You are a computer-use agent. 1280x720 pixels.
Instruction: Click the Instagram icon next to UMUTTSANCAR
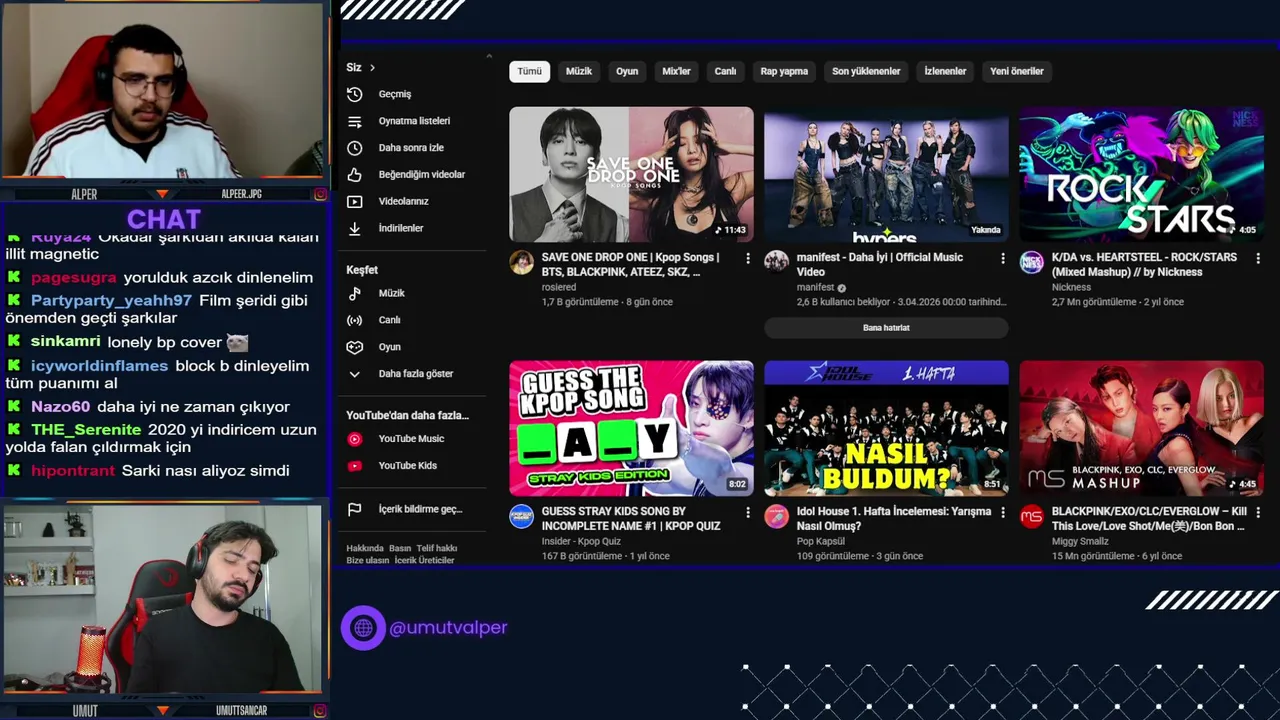tap(320, 711)
